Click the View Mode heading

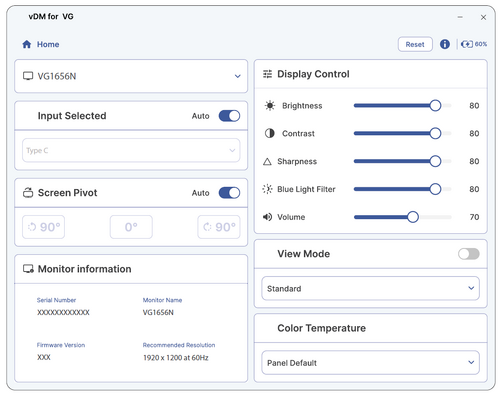(x=303, y=254)
